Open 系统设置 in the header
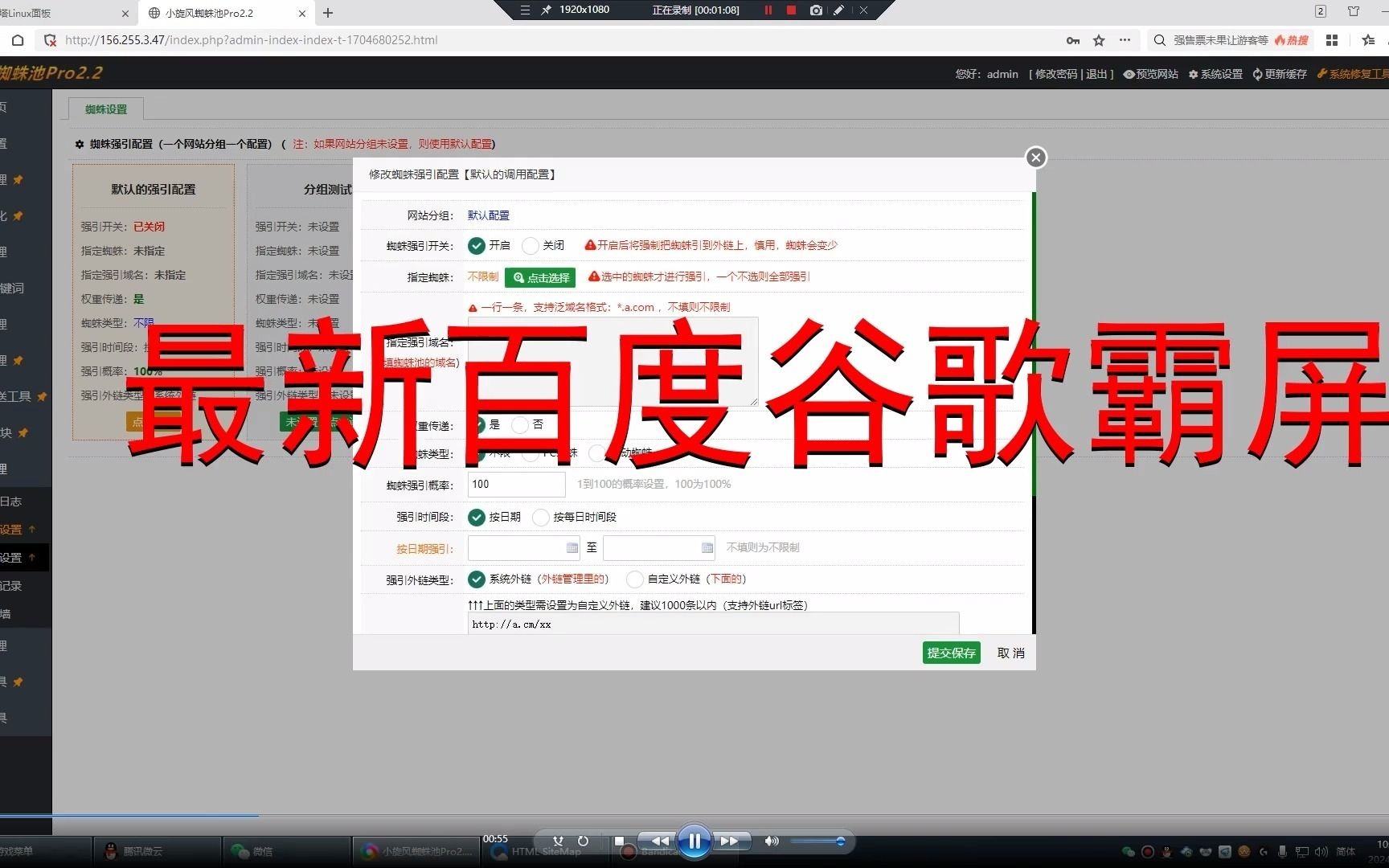The image size is (1389, 868). coord(1215,74)
